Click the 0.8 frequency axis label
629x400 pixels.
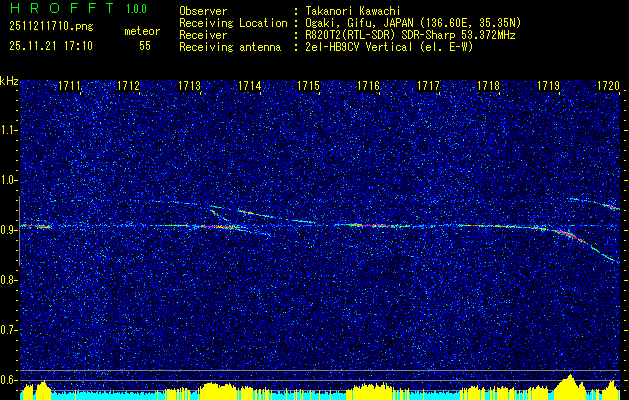8,280
